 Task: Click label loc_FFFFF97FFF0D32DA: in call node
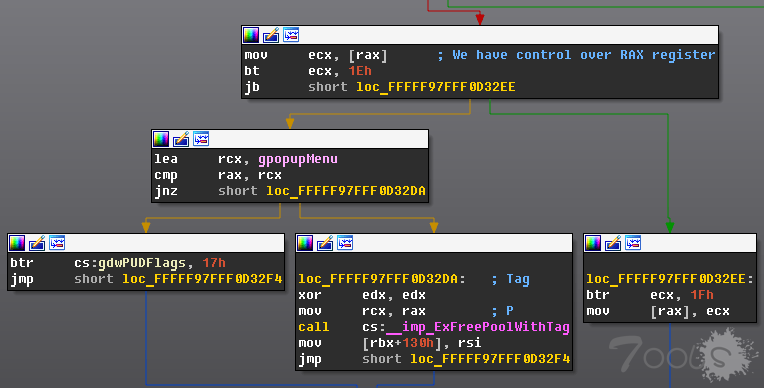pyautogui.click(x=382, y=279)
